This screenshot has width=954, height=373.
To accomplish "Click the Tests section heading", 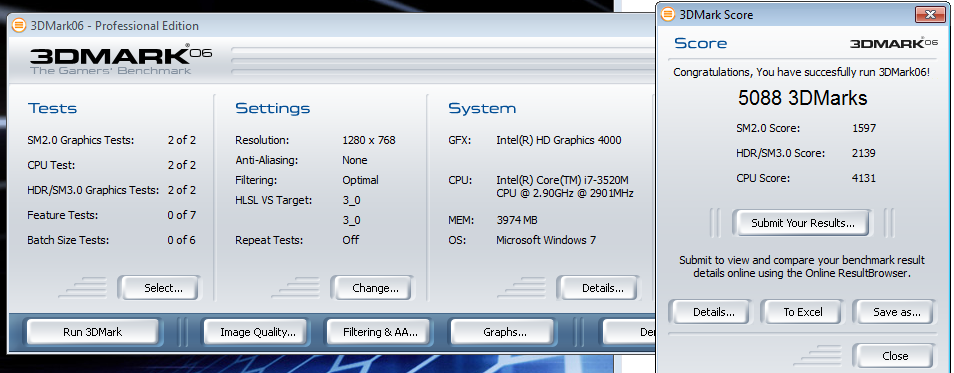I will coord(52,108).
